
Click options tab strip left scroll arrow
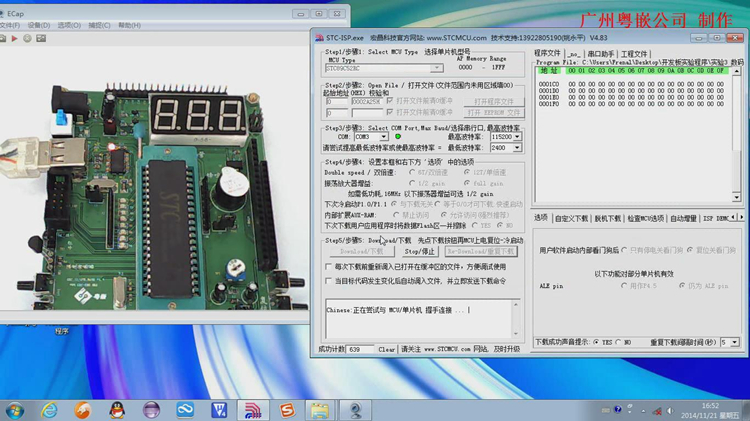click(x=734, y=217)
